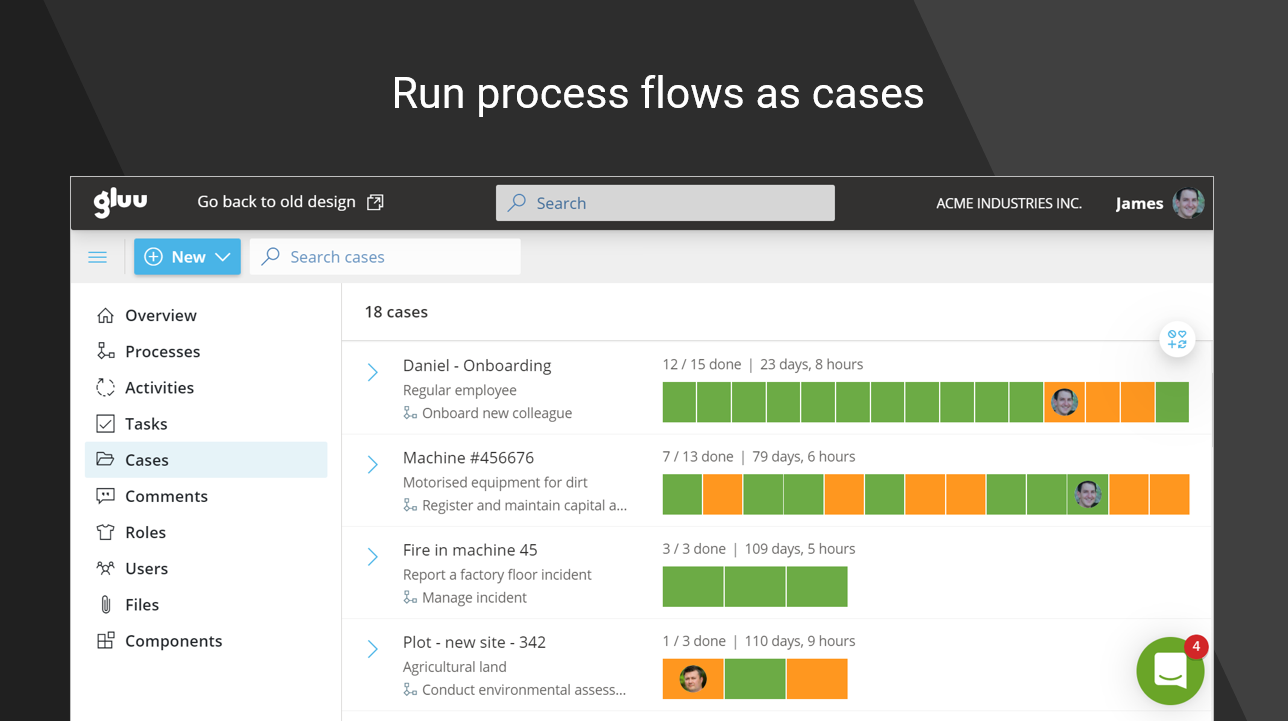Screen dimensions: 1288x721
Task: Open Processes in sidebar
Action: click(162, 351)
